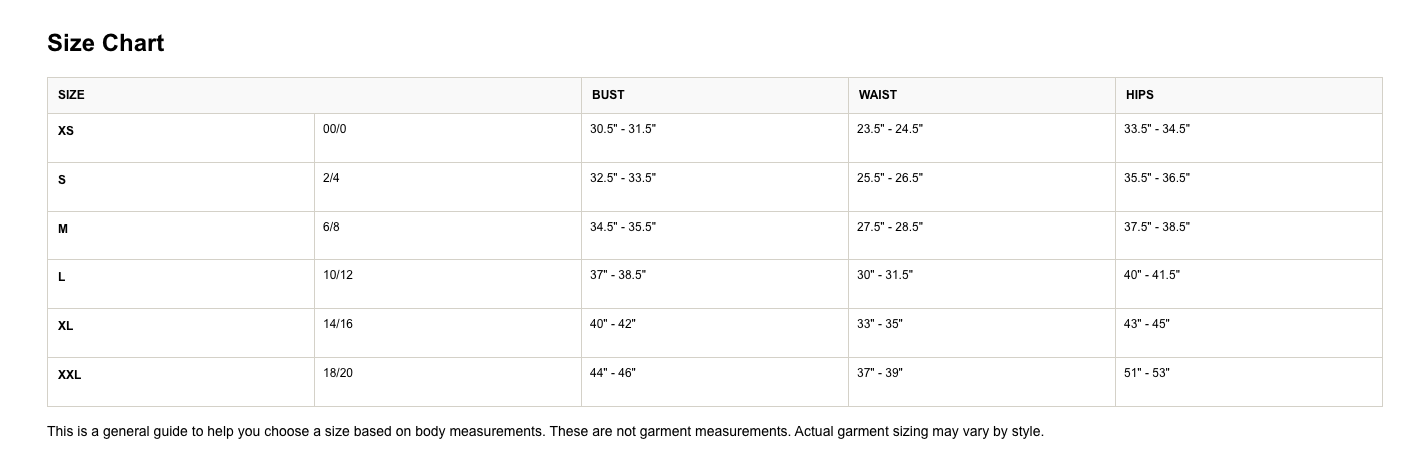Screen dimensions: 1427x454
Task: Click the XS size row label
Action: [66, 131]
